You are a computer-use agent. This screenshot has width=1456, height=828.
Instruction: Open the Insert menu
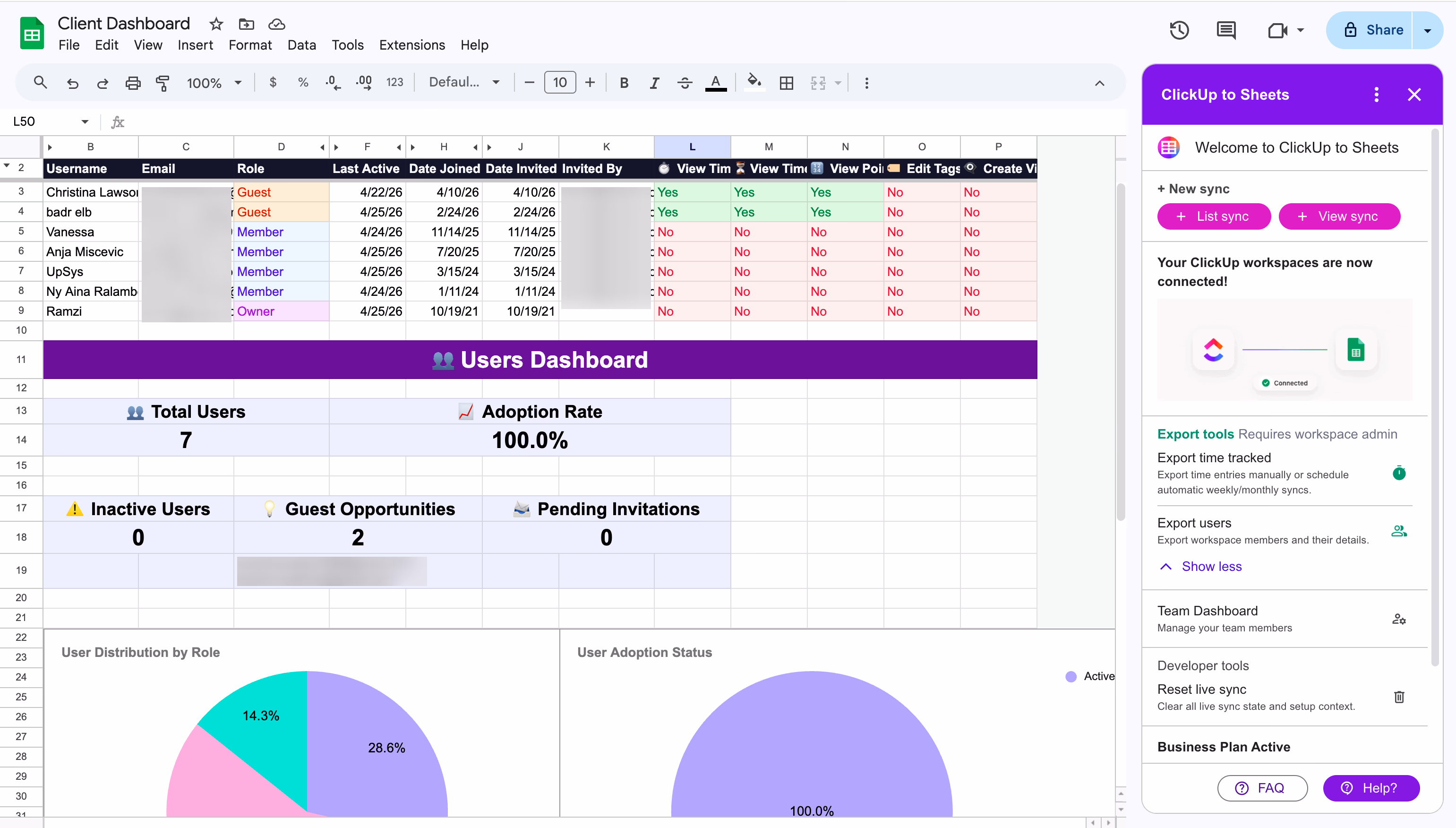(195, 45)
